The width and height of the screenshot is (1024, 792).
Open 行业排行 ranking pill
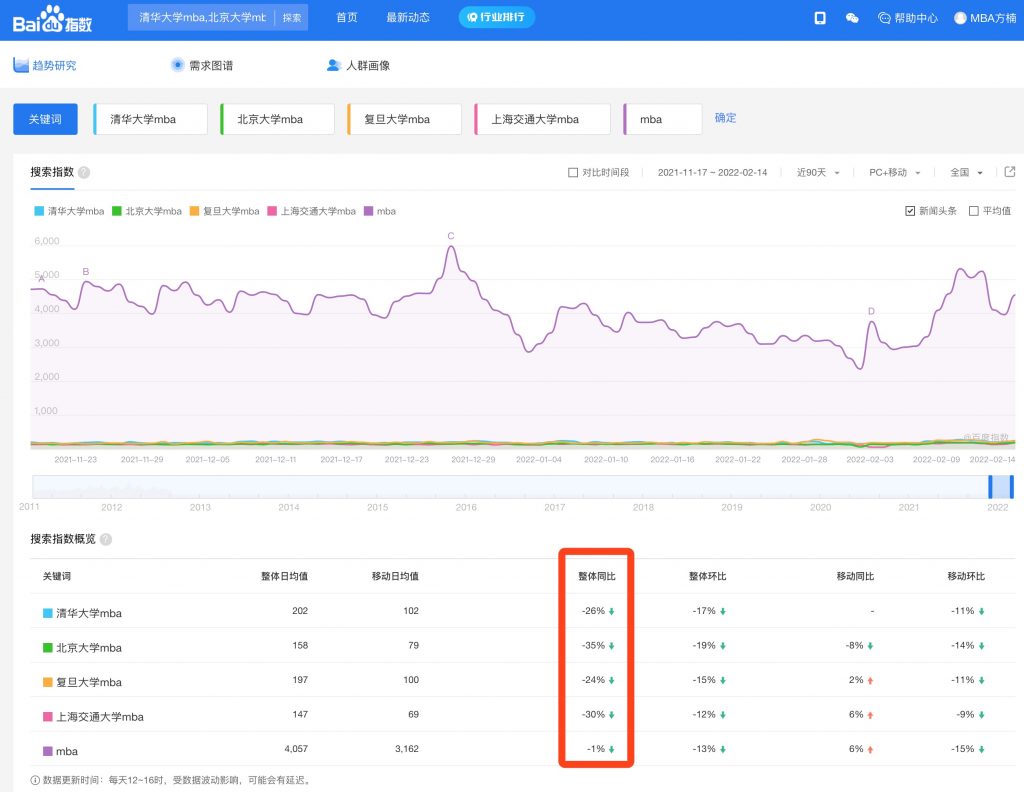click(496, 17)
